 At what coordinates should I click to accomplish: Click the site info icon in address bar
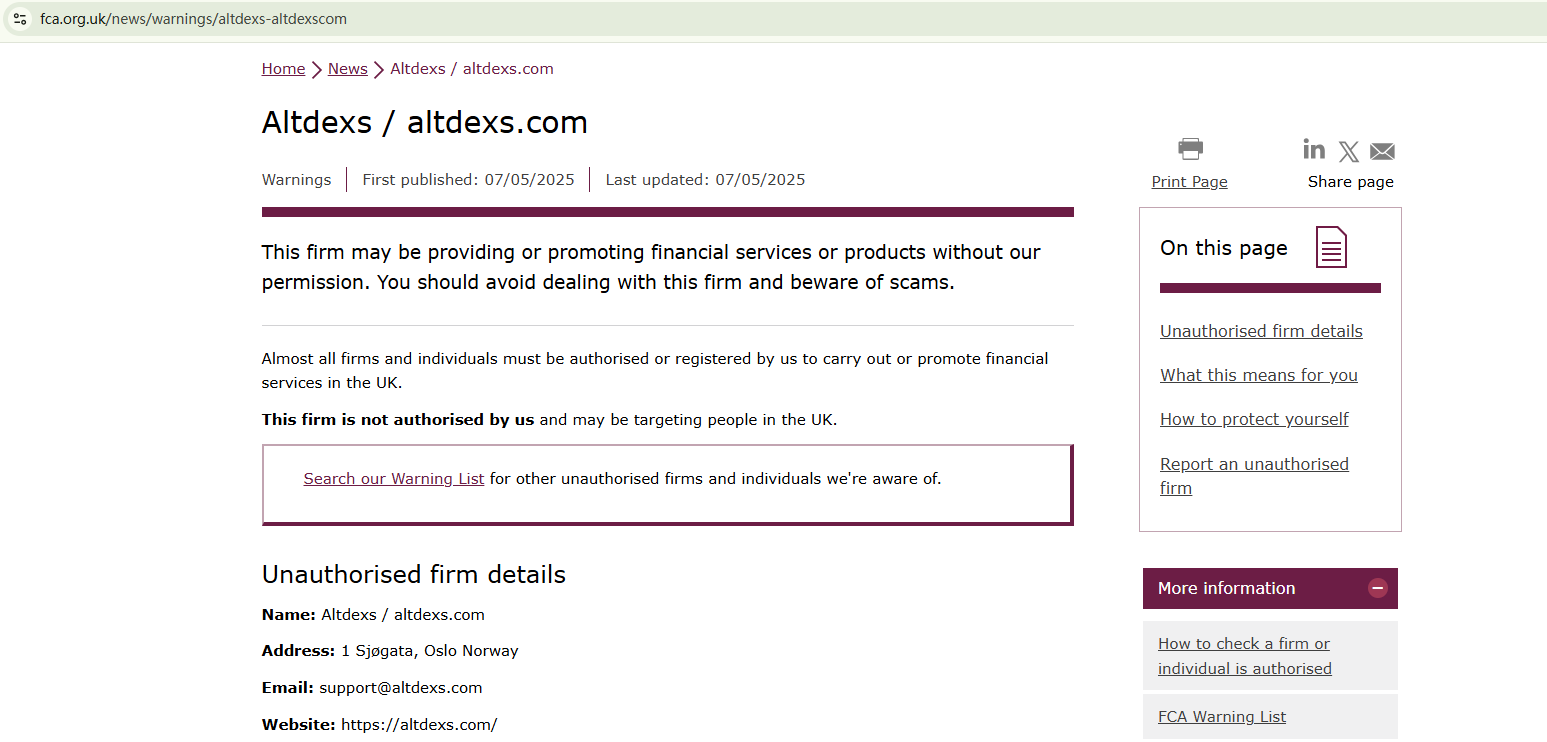pos(20,19)
